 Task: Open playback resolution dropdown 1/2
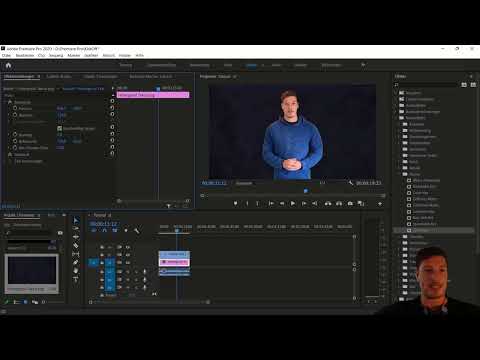coord(322,183)
